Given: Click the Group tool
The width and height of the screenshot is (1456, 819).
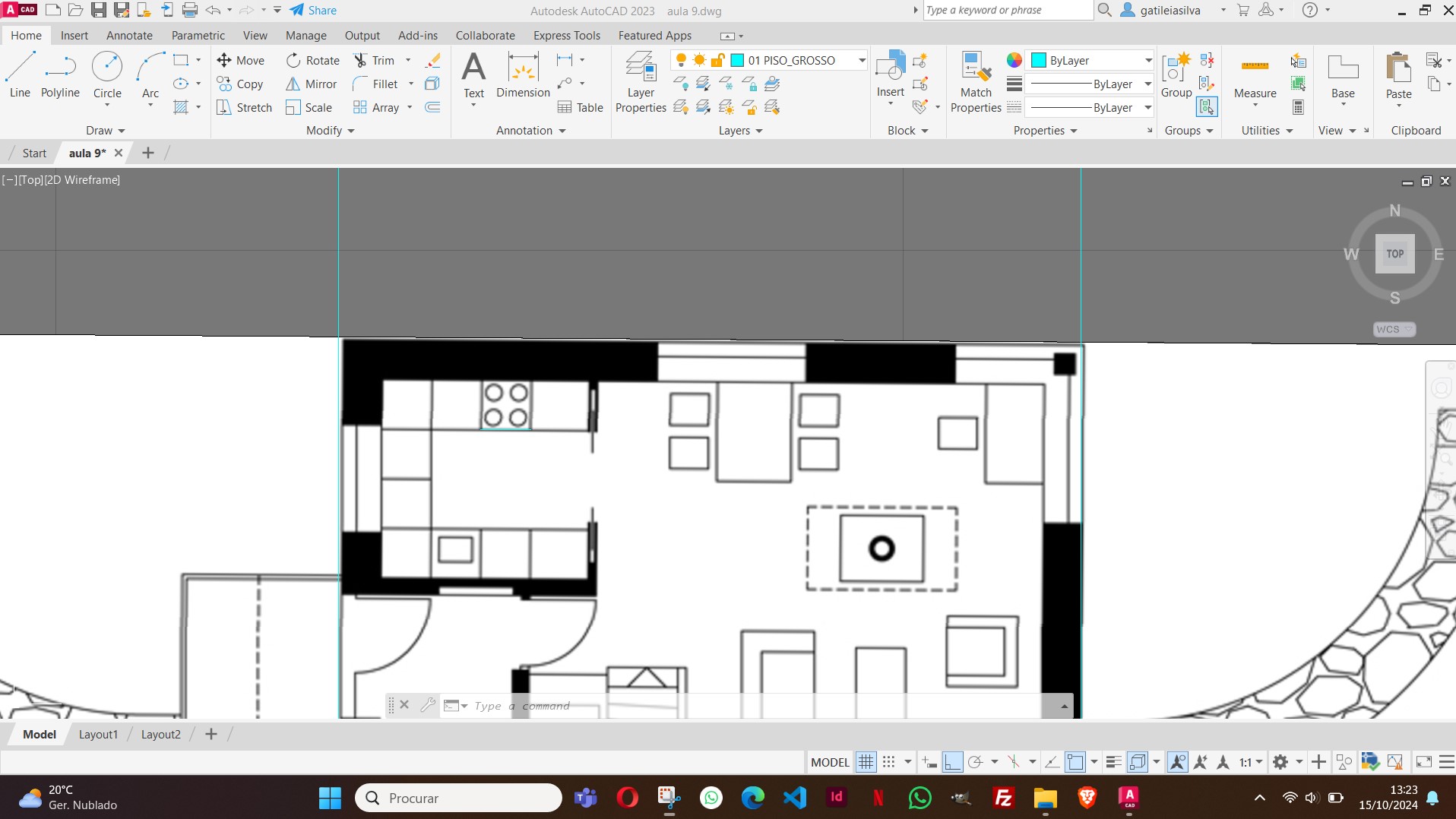Looking at the screenshot, I should point(1176,75).
